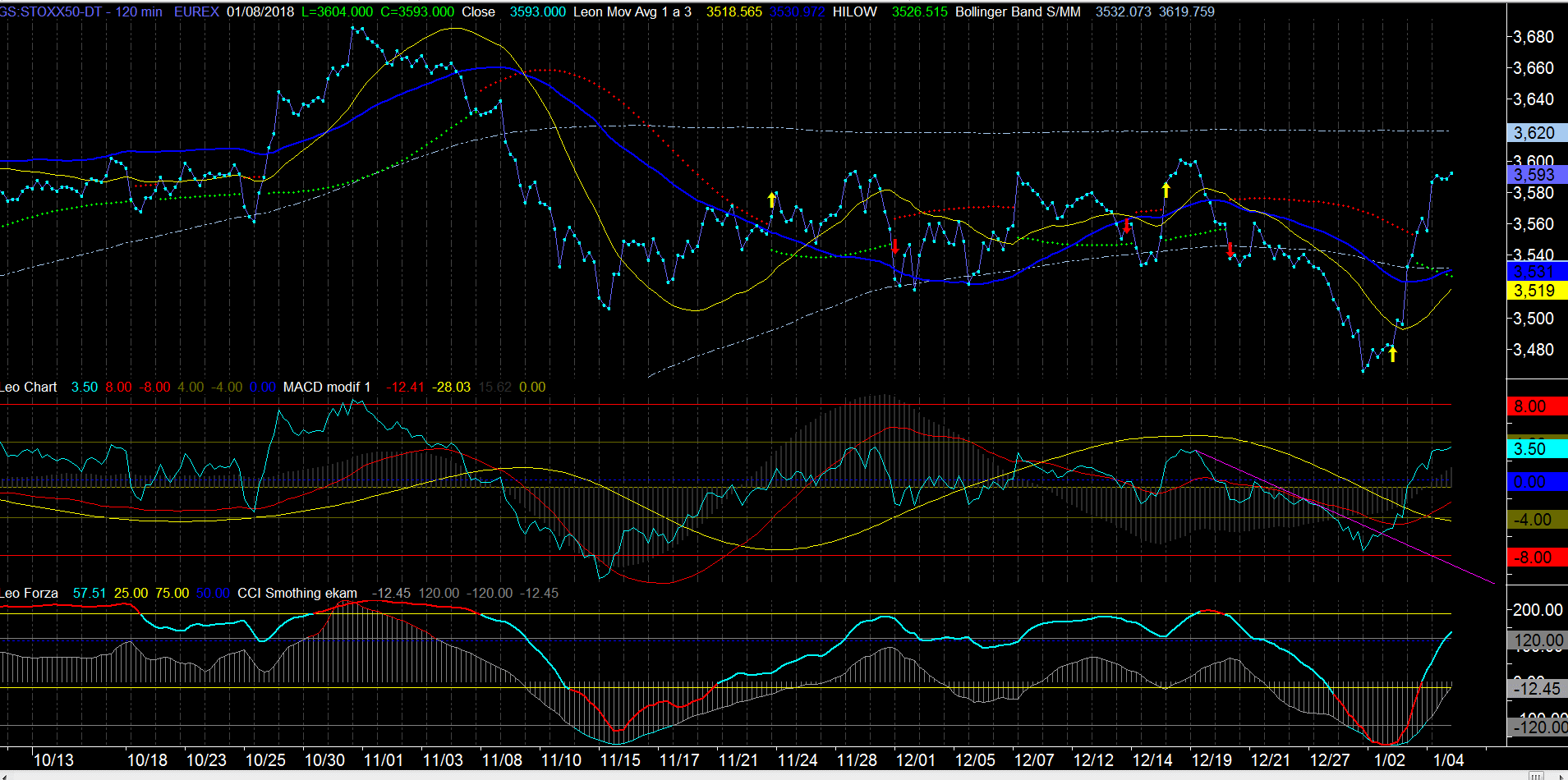Click the 11/15 date axis label
Viewport: 1568px width, 780px height.
[x=620, y=759]
